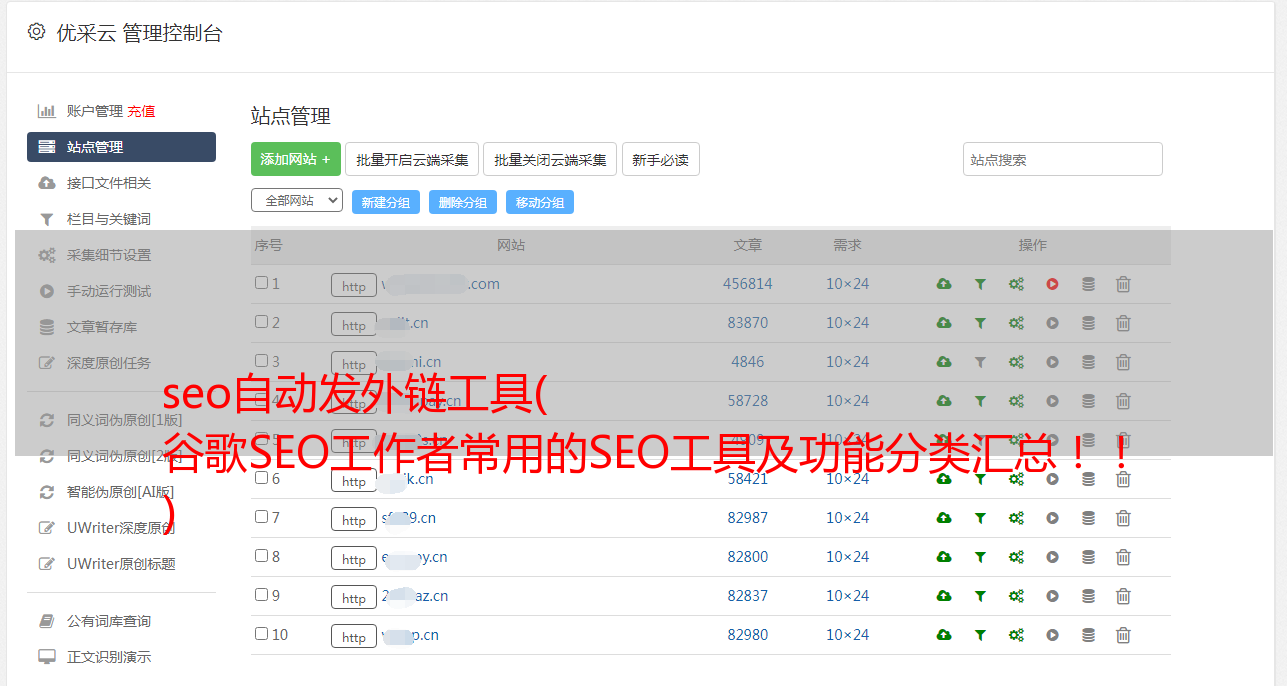Image resolution: width=1287 pixels, height=686 pixels.
Task: Open column and keyword filter for site 1
Action: click(980, 284)
